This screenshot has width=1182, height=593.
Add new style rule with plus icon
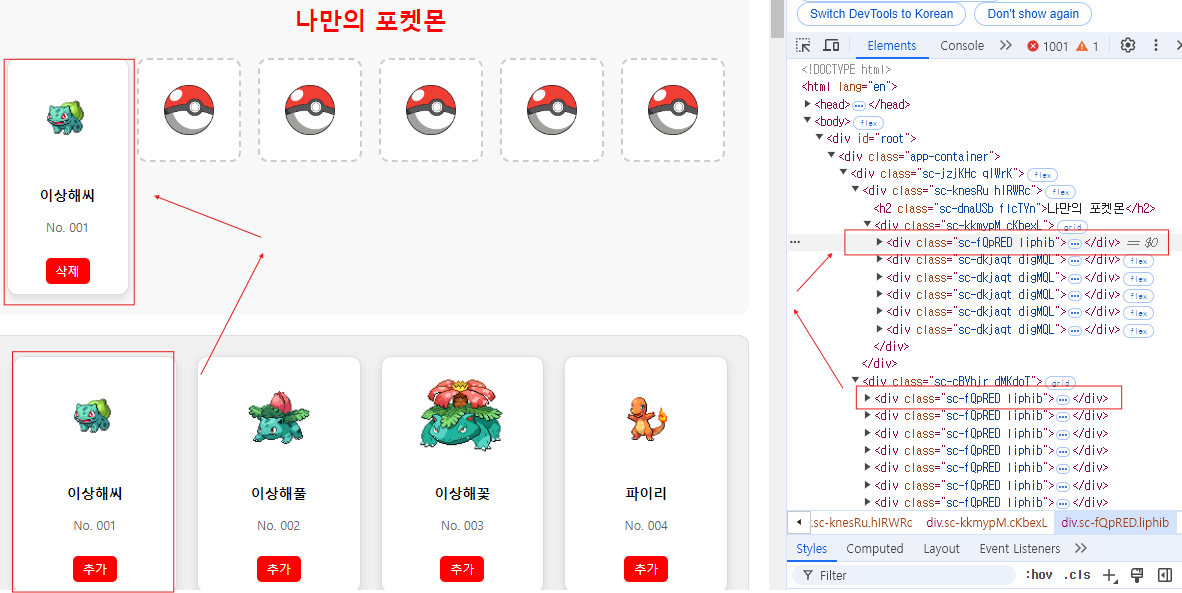[1109, 576]
